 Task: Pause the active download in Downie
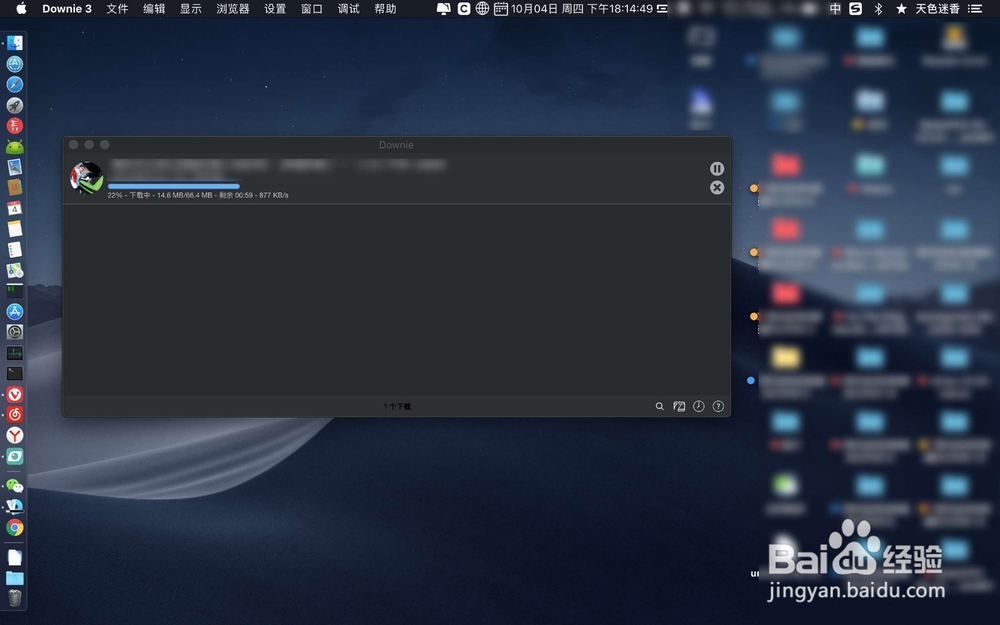pyautogui.click(x=717, y=168)
